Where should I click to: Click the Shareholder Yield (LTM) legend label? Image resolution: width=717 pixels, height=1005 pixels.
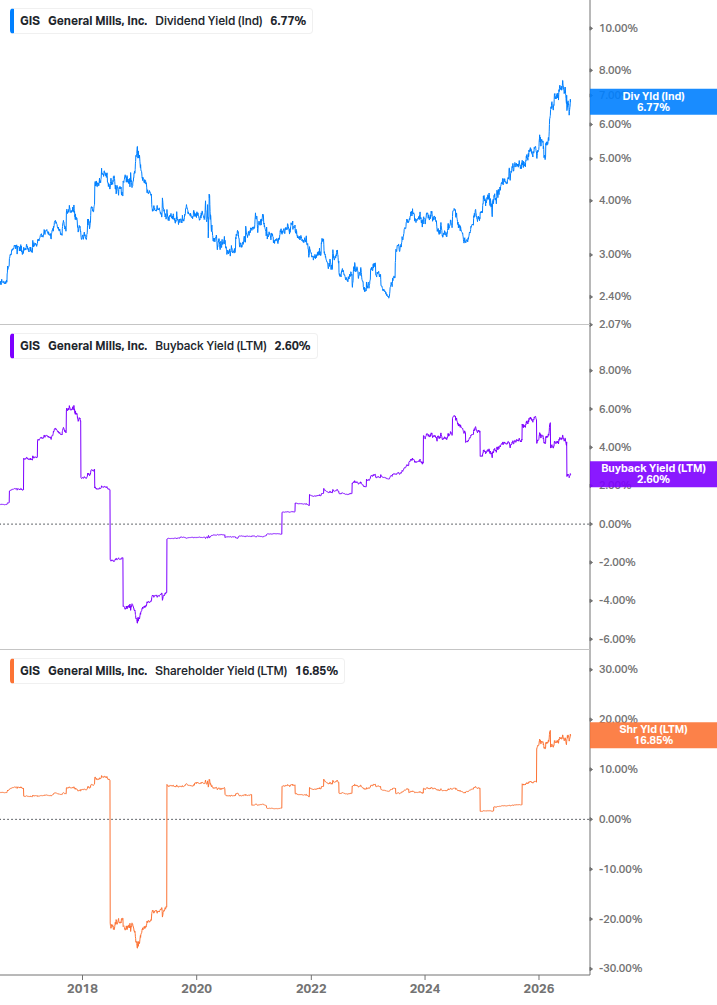(x=221, y=671)
